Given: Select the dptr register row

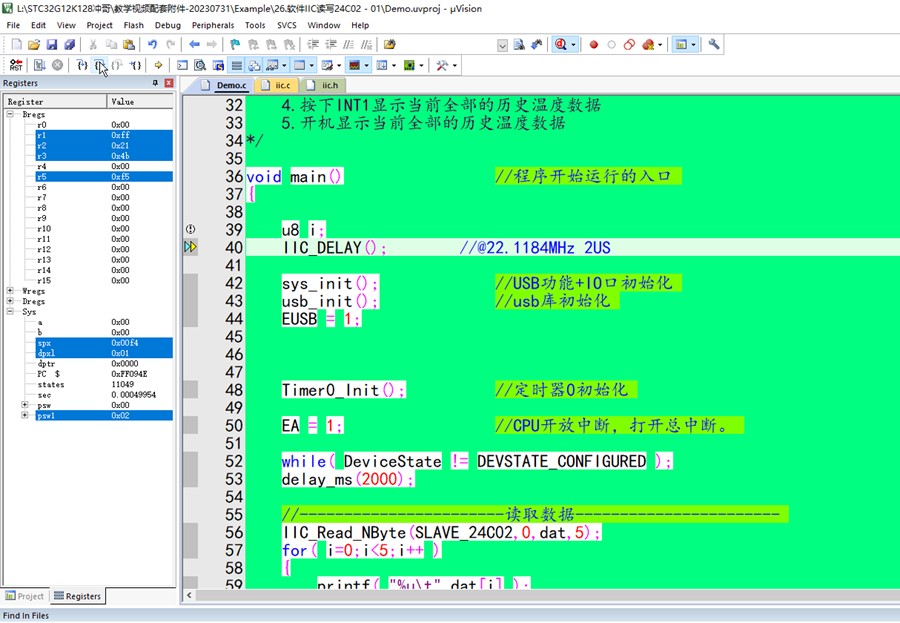Looking at the screenshot, I should coord(46,364).
